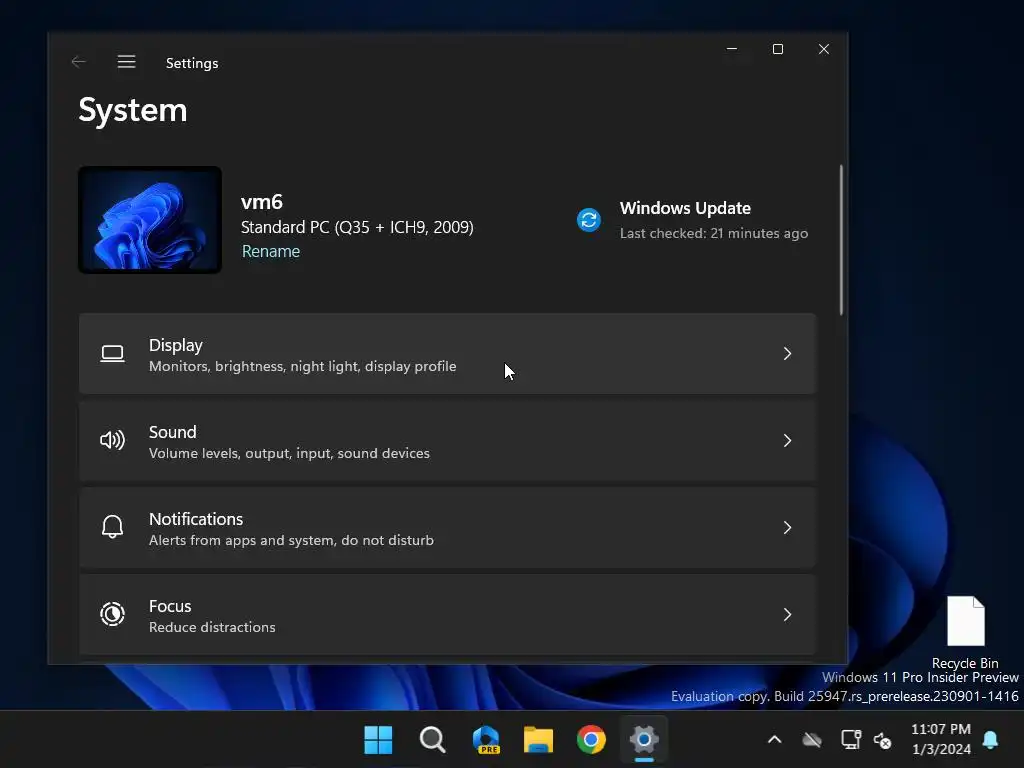The width and height of the screenshot is (1024, 768).
Task: Click the vm6 desktop wallpaper thumbnail
Action: pos(150,219)
